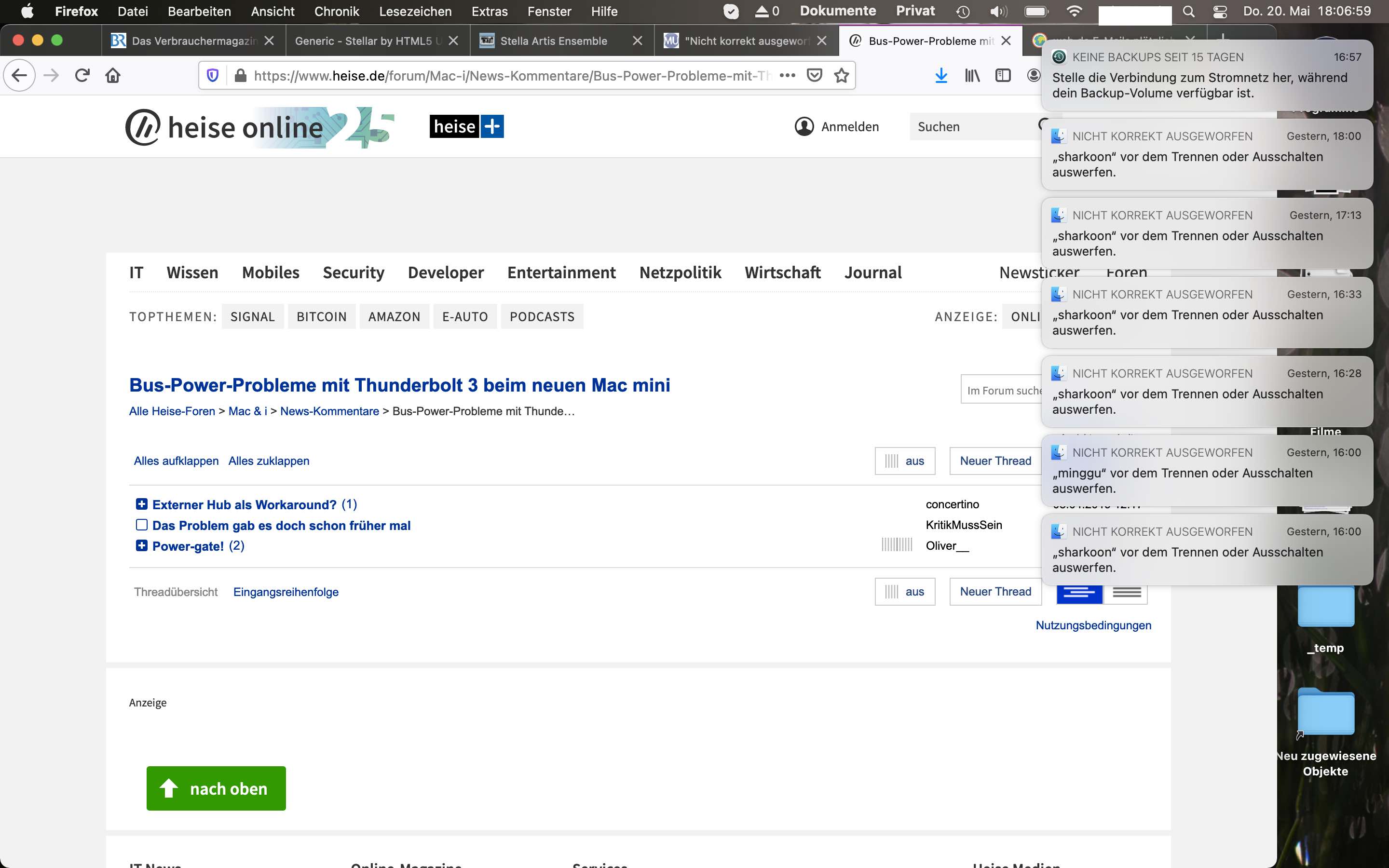This screenshot has width=1389, height=868.
Task: Click the green 'nach oben' button
Action: tap(216, 788)
